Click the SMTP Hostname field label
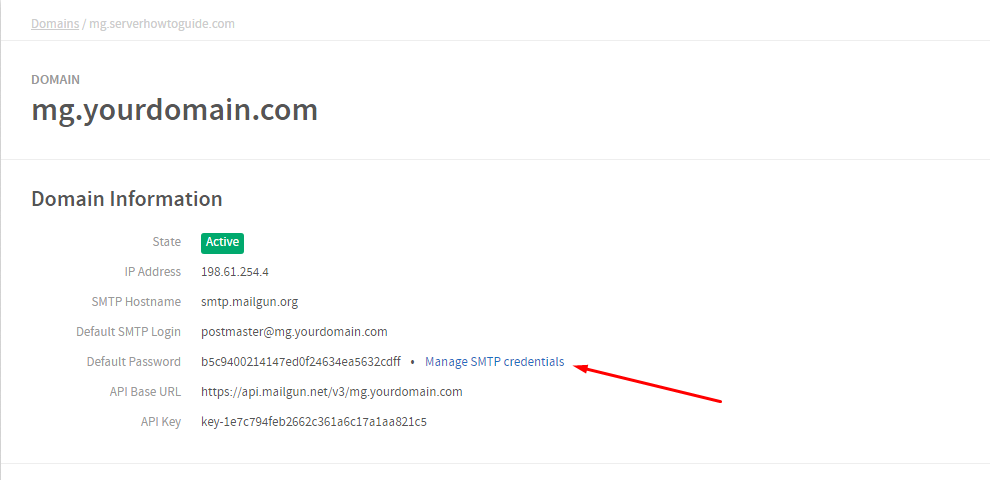 click(x=136, y=302)
